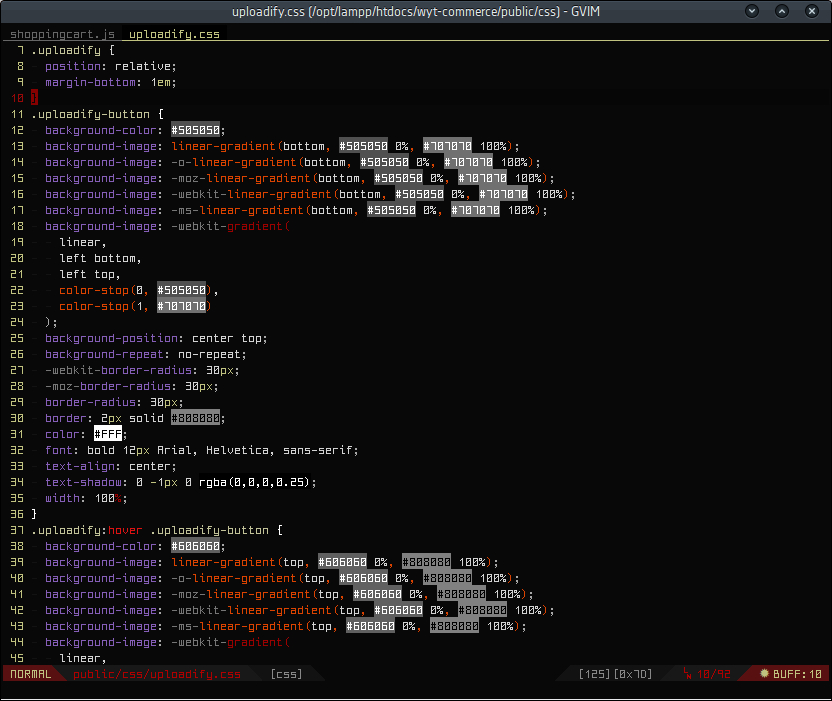
Task: Click line number 45
Action: pyautogui.click(x=17, y=658)
